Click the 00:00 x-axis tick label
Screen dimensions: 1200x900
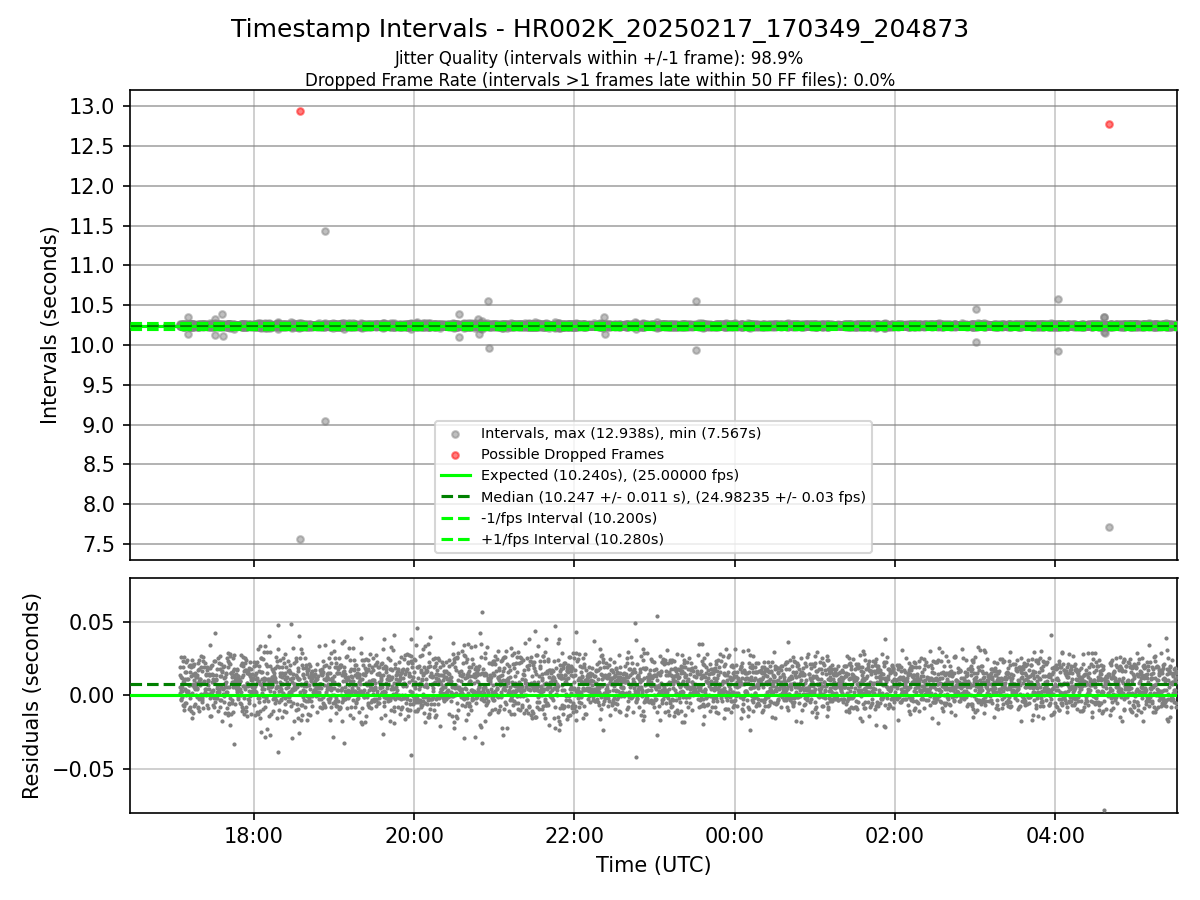pos(735,835)
